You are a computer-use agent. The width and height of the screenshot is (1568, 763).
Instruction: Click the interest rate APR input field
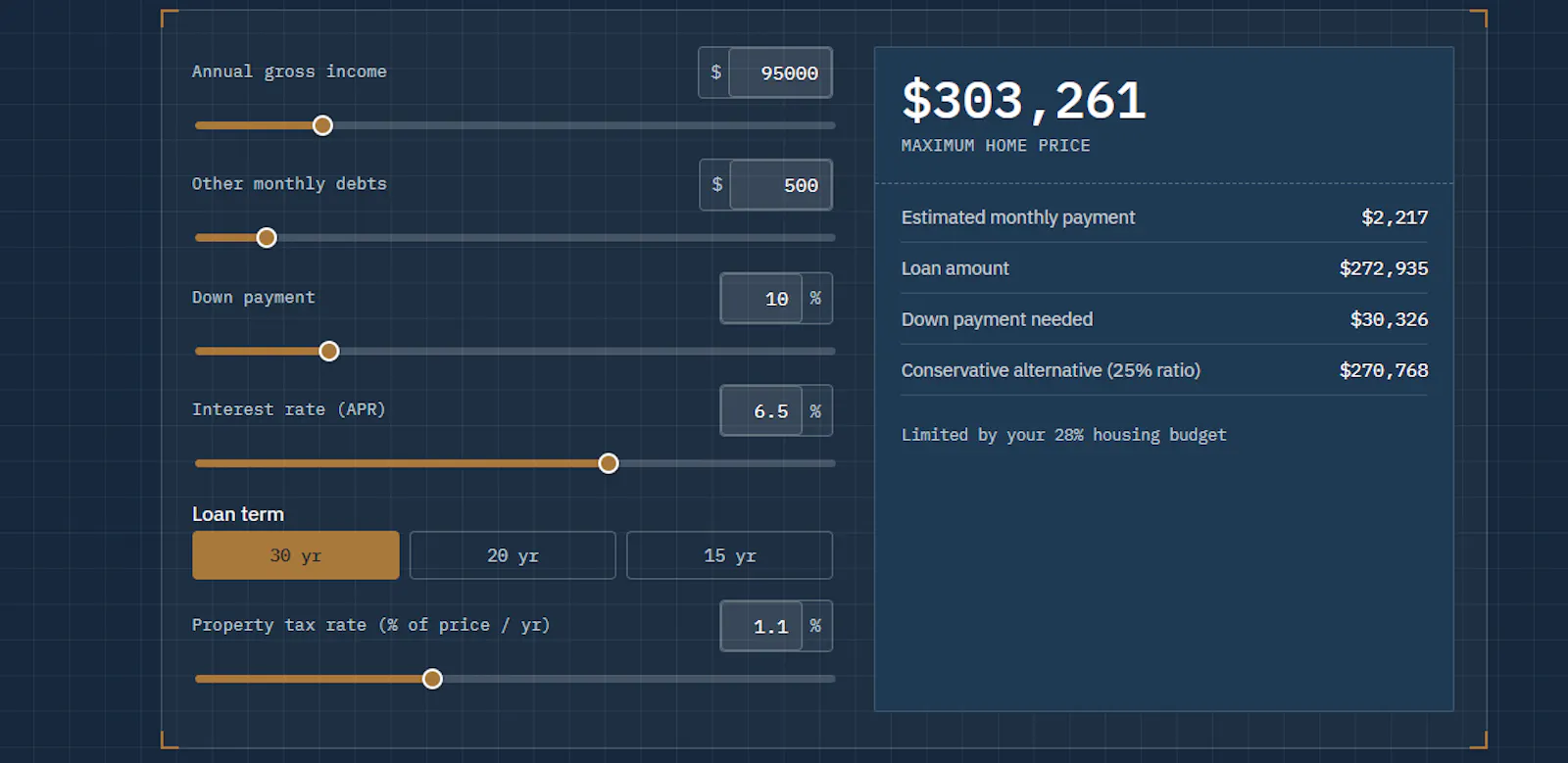tap(761, 410)
